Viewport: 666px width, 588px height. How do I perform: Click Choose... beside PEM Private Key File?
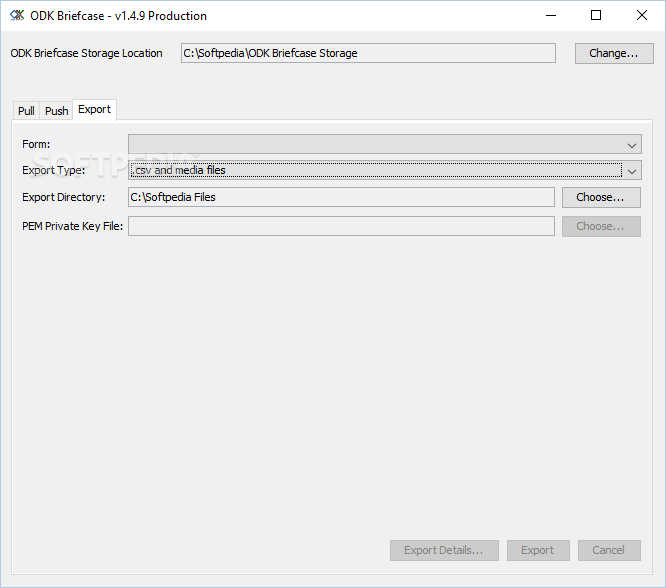pos(601,226)
